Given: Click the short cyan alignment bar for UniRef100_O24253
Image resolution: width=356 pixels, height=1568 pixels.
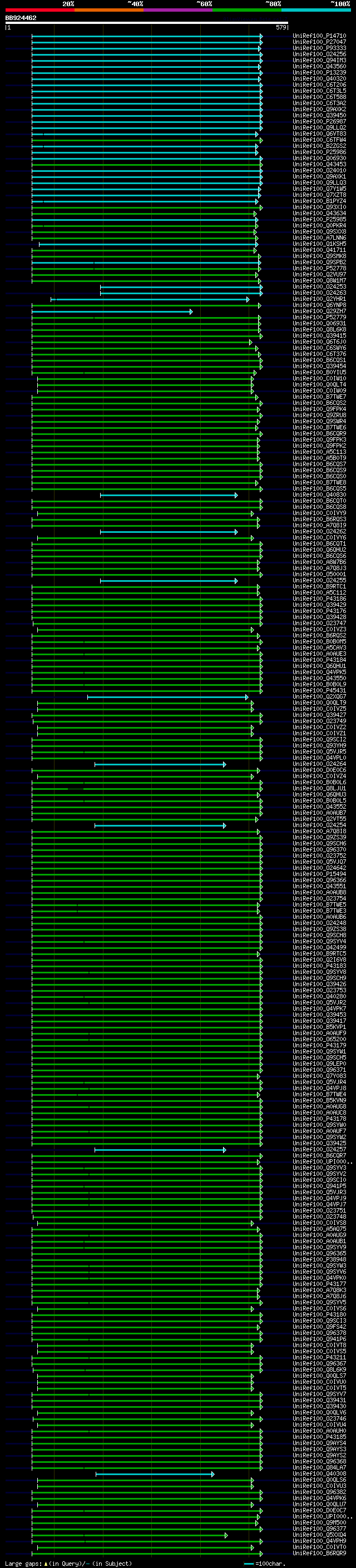Looking at the screenshot, I should coord(181,286).
